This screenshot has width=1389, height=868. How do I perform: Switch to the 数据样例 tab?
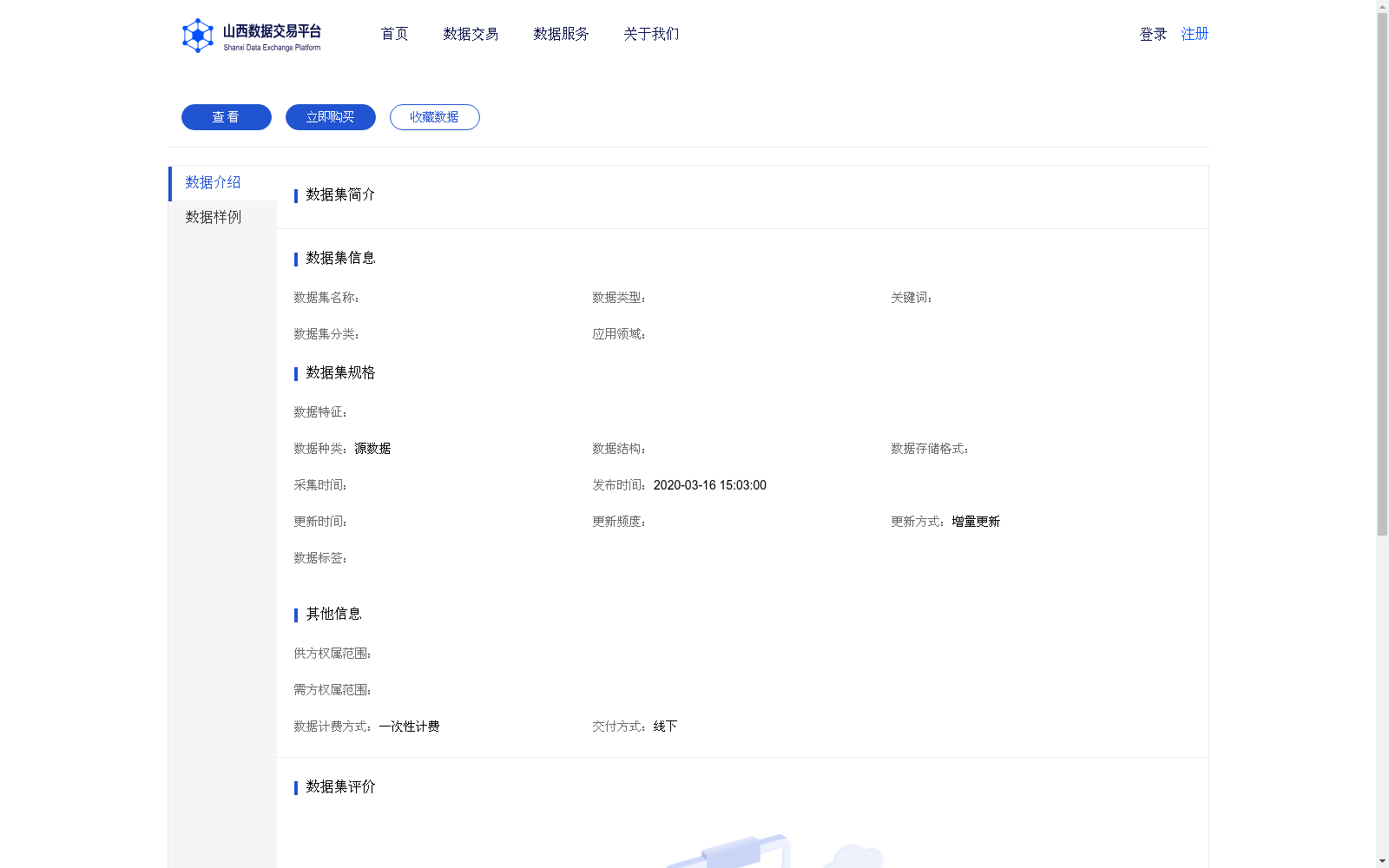pyautogui.click(x=213, y=217)
